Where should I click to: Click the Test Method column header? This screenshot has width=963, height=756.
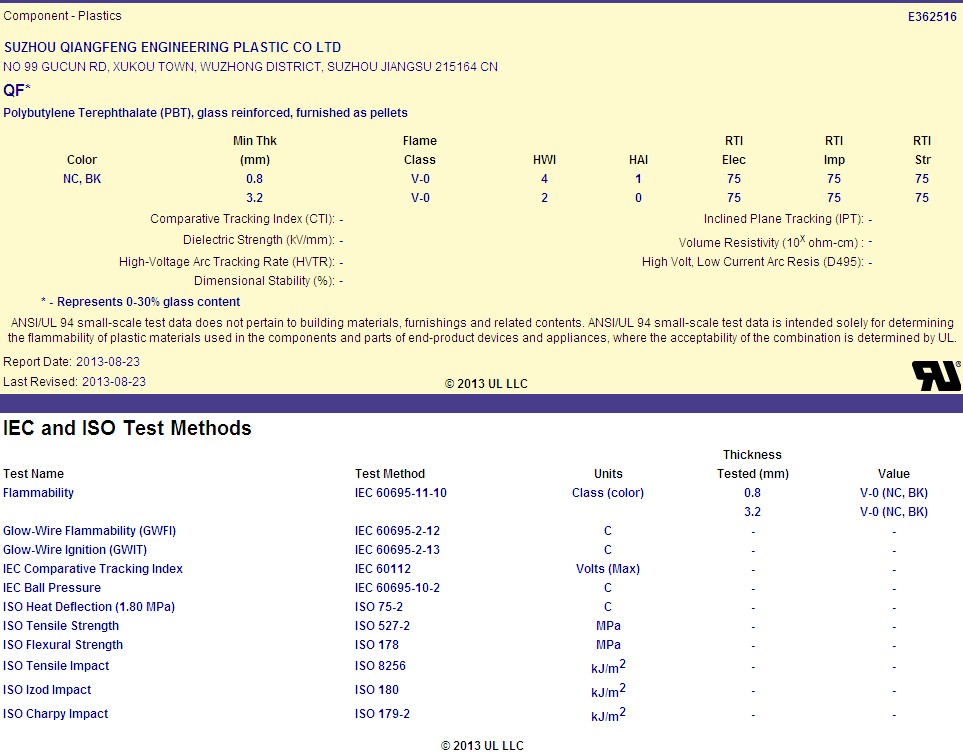(389, 473)
